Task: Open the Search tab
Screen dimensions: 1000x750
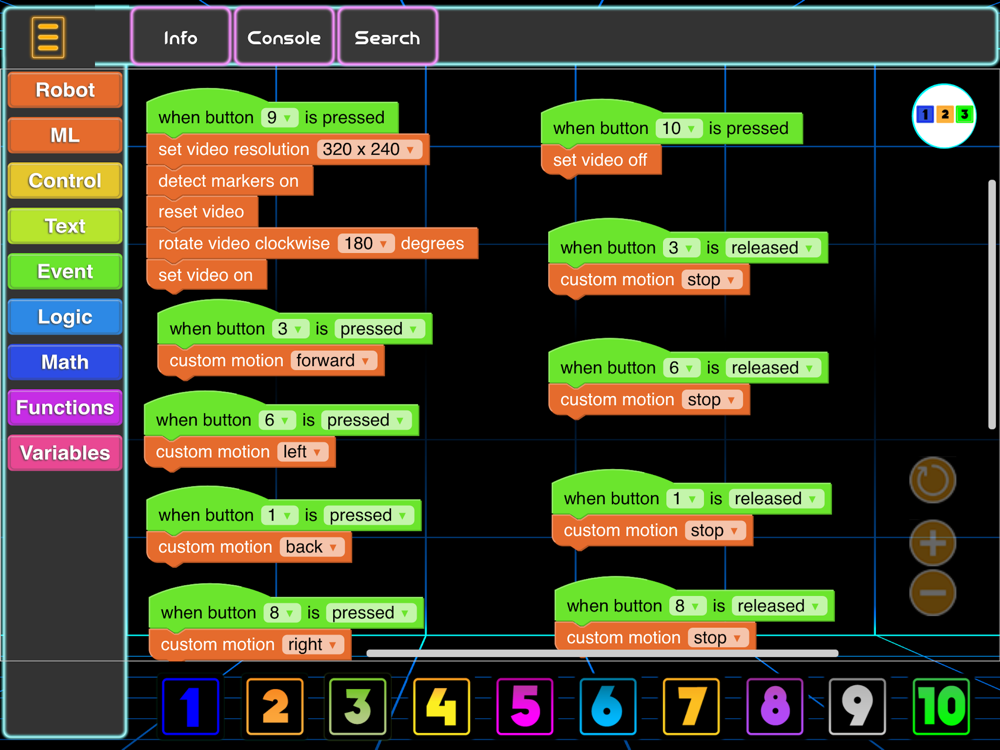Action: click(x=387, y=37)
